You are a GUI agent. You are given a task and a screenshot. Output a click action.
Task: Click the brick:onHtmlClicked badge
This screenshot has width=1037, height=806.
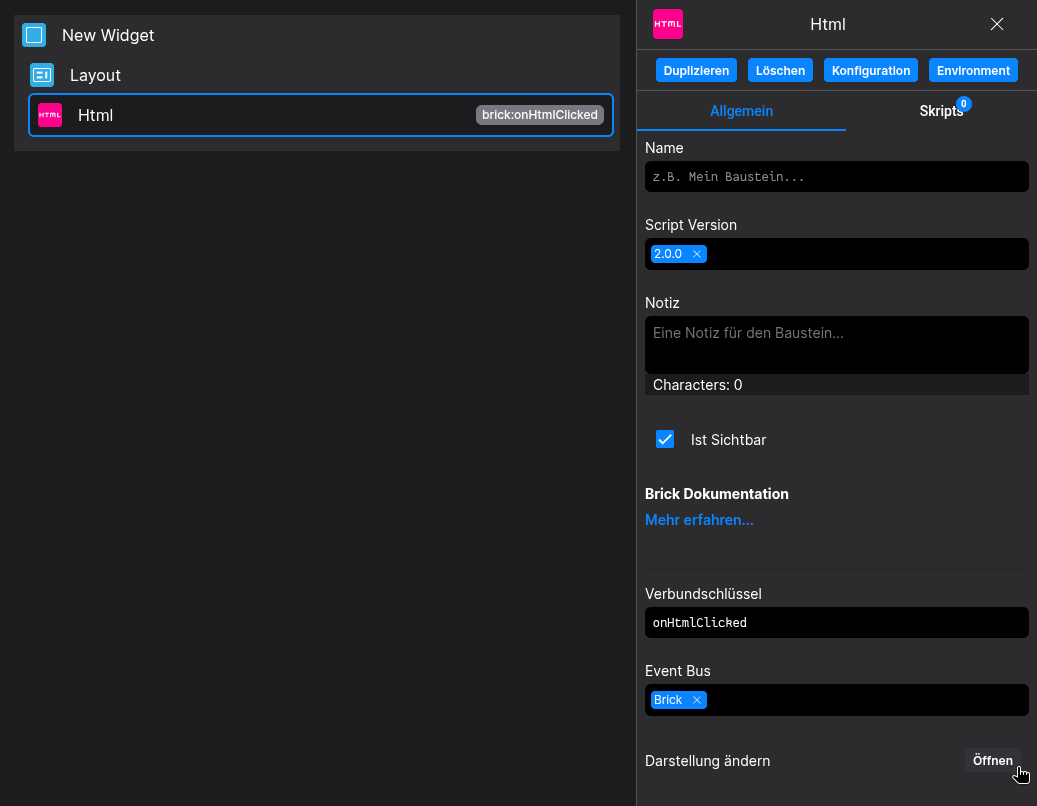(539, 115)
